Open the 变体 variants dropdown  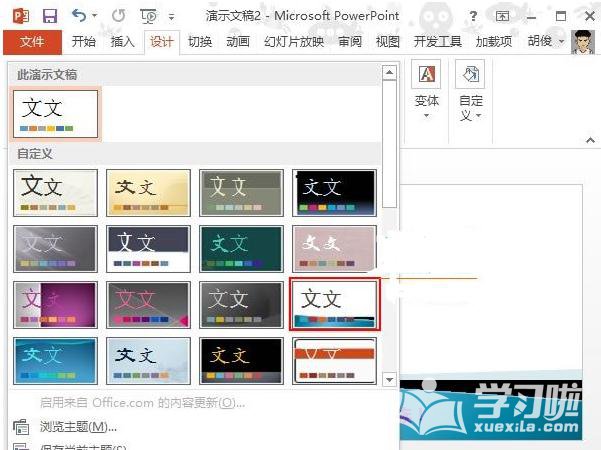click(x=426, y=90)
